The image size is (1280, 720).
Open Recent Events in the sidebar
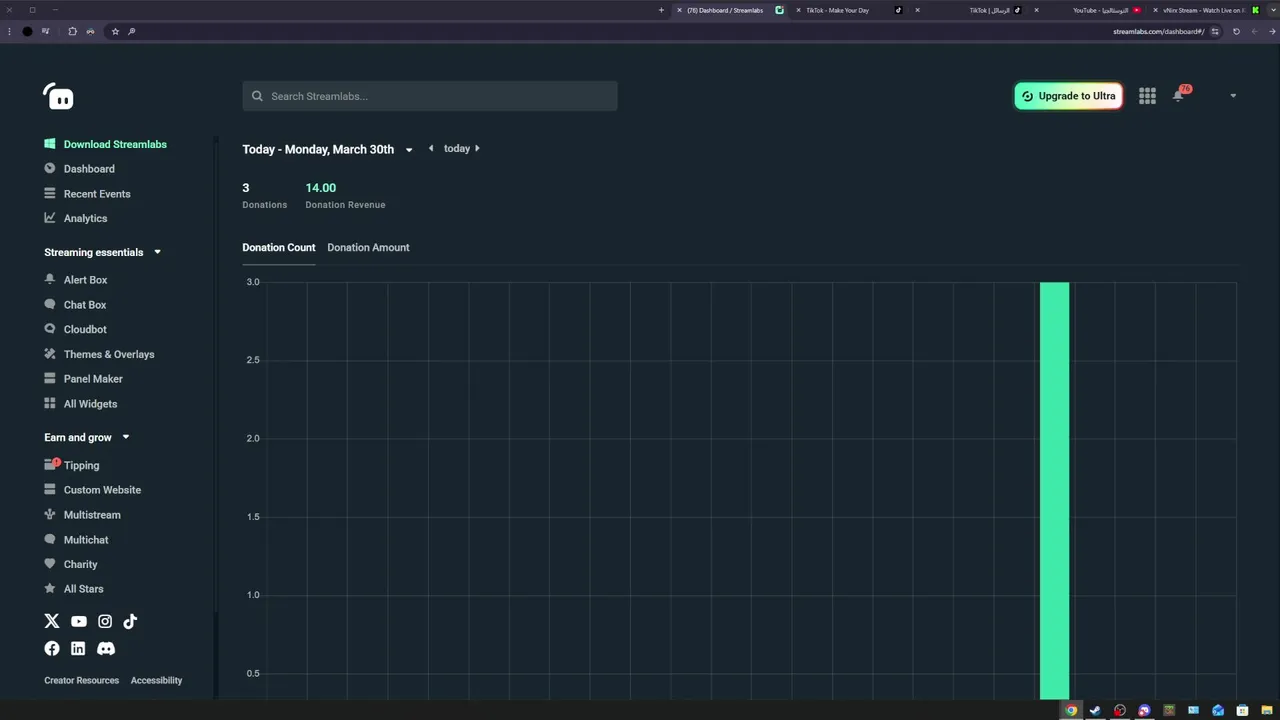tap(97, 194)
